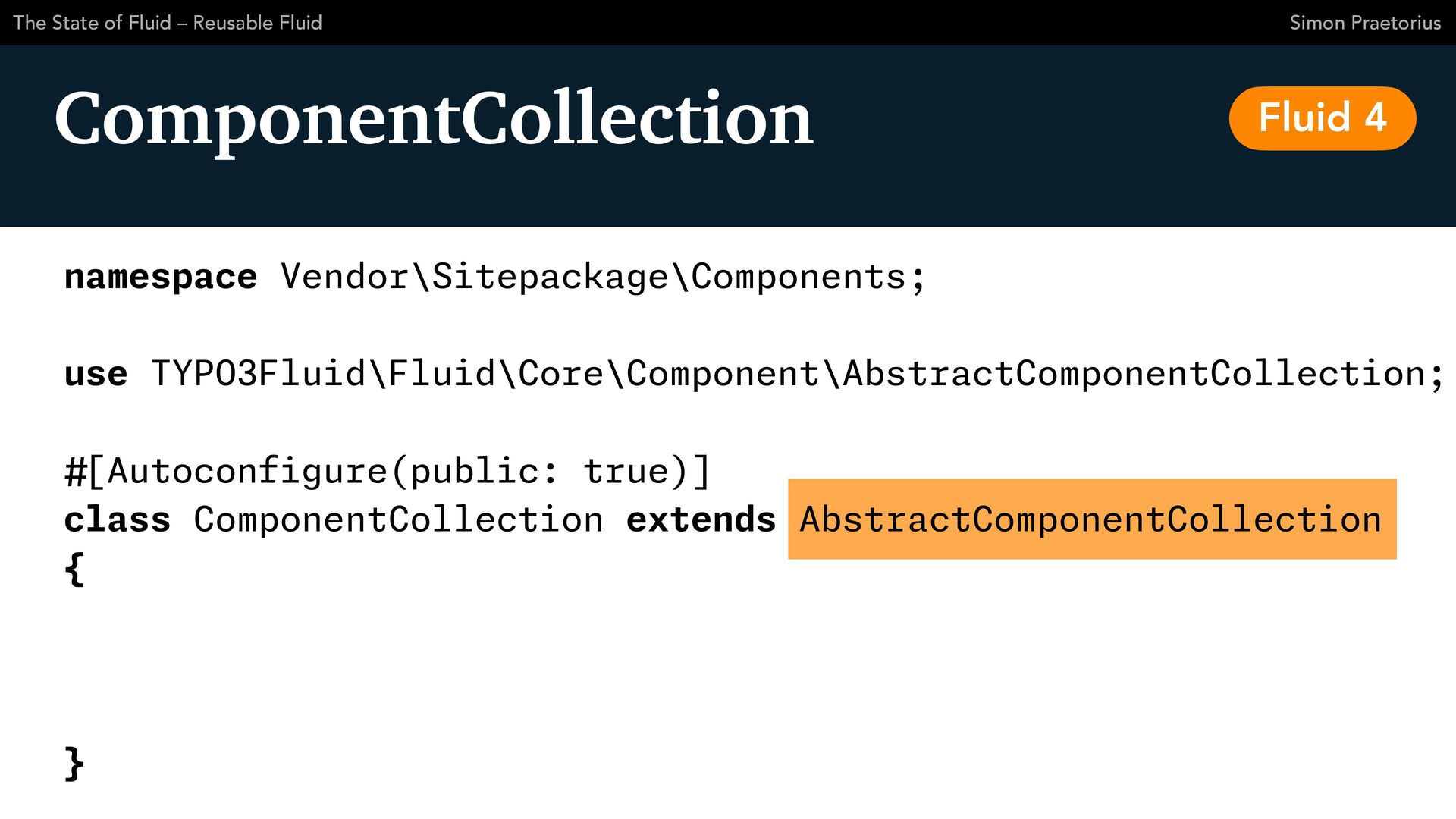Click the use keyword on the import line
The image size is (1456, 819).
[96, 375]
